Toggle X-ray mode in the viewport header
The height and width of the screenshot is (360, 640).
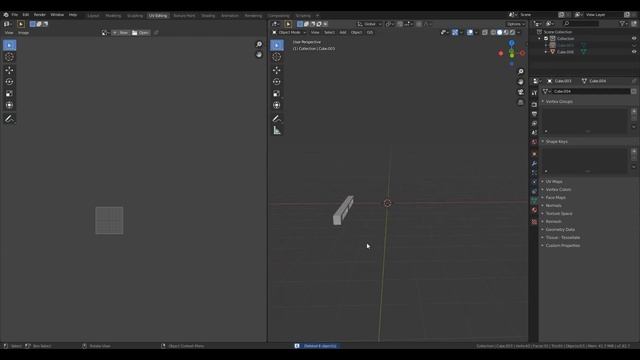pyautogui.click(x=484, y=32)
